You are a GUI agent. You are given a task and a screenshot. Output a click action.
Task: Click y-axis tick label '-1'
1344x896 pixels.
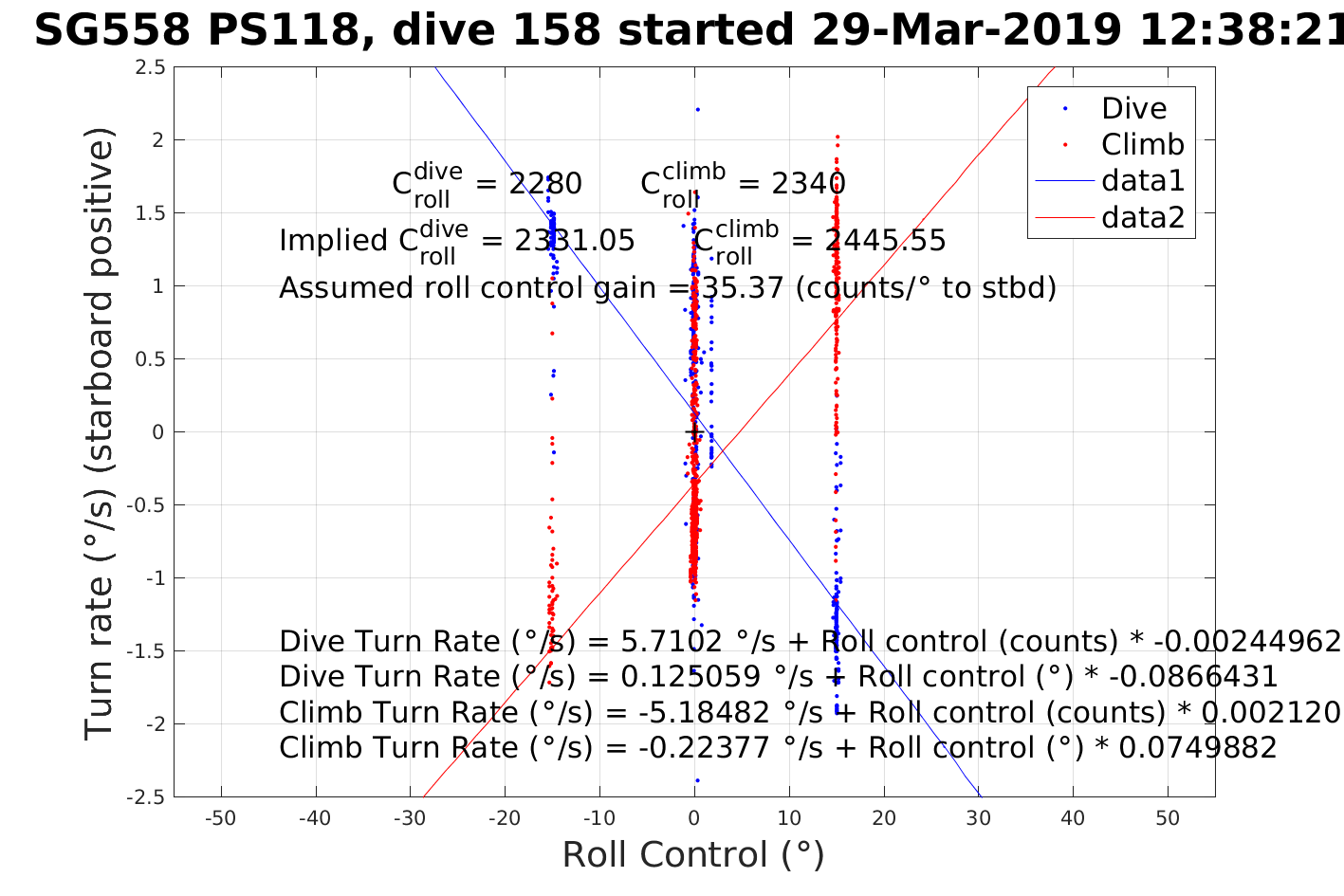[x=156, y=578]
